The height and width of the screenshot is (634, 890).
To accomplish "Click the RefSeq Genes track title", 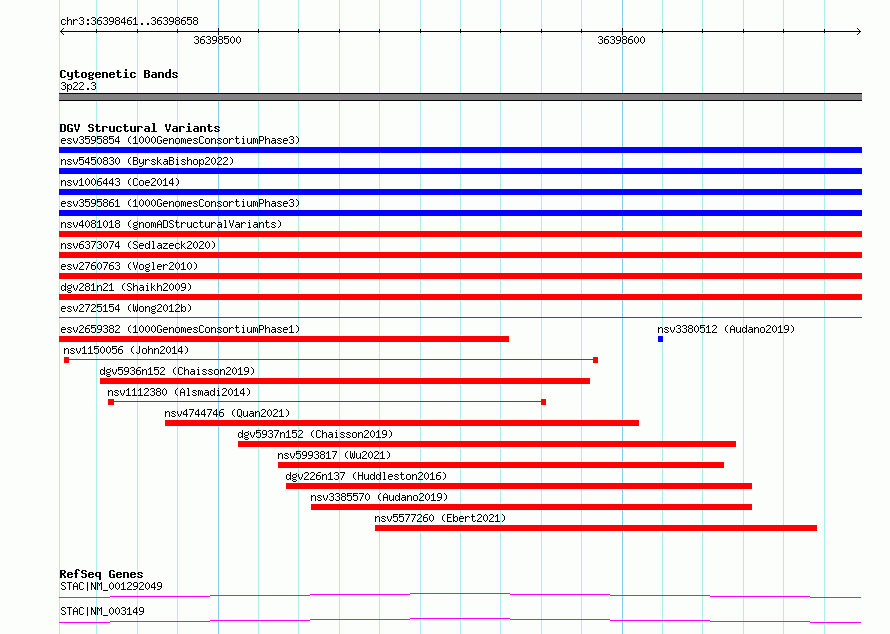I will (101, 574).
